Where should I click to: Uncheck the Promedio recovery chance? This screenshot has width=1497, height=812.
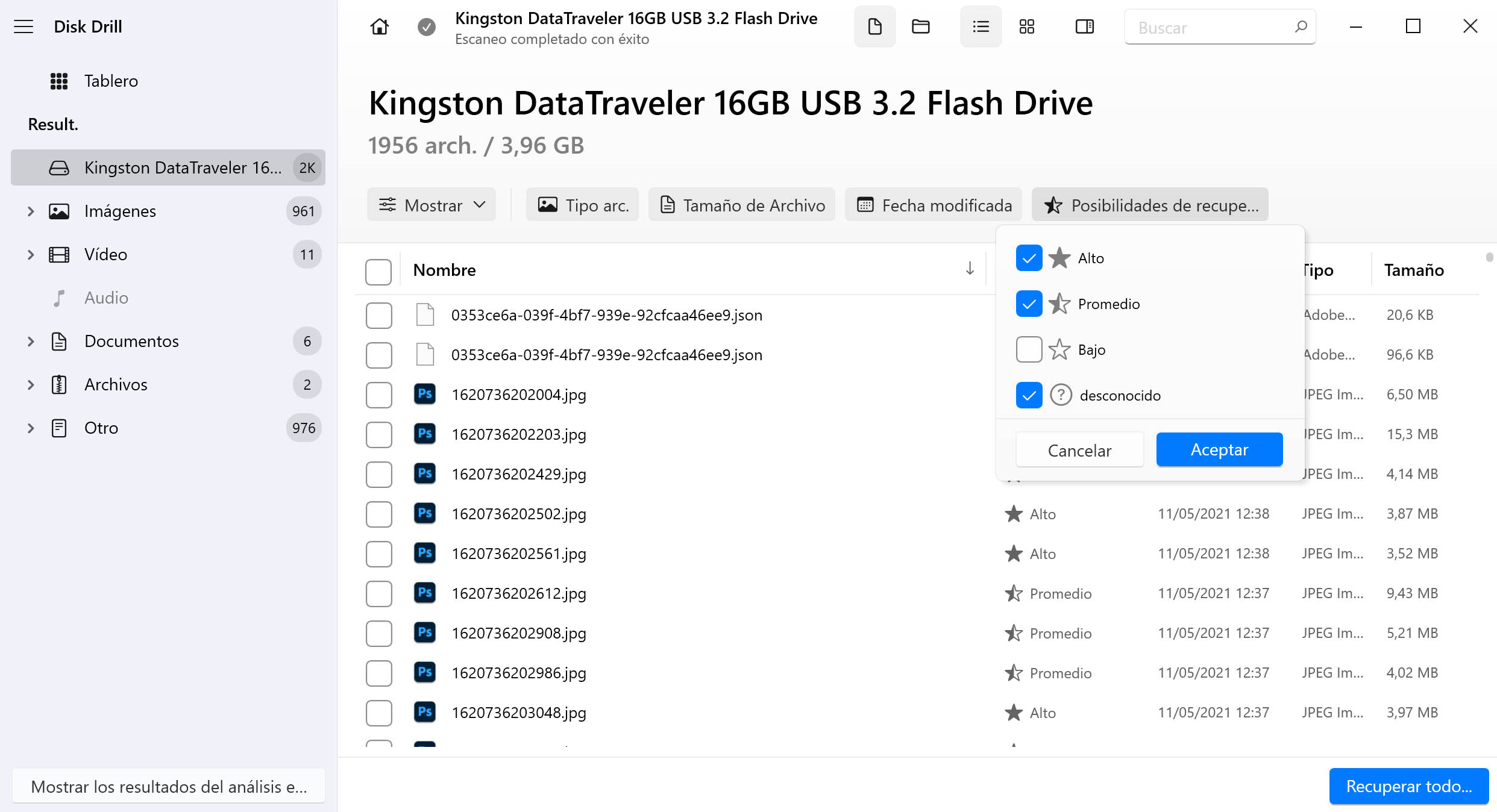1029,304
